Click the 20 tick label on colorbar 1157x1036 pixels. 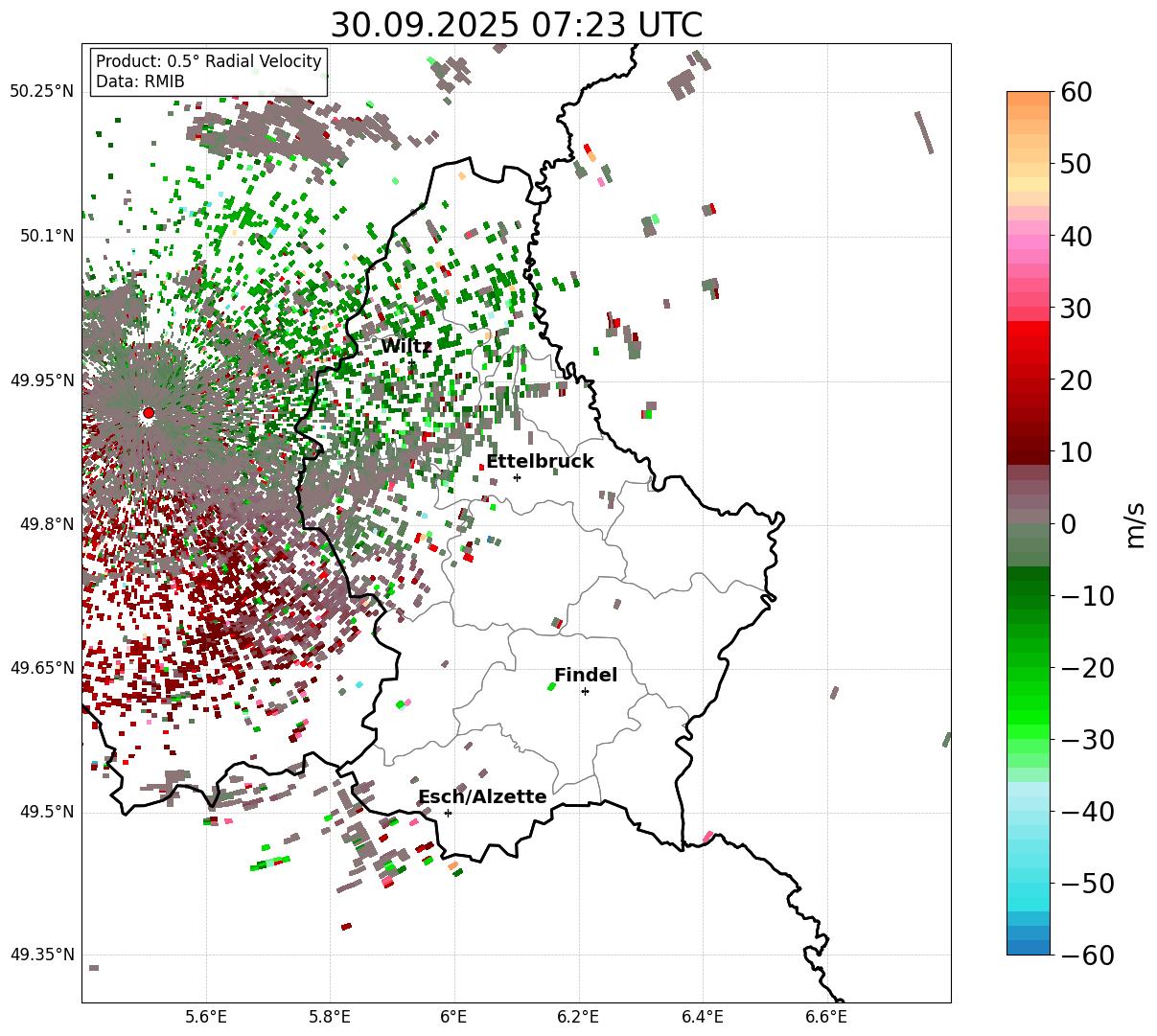1076,380
